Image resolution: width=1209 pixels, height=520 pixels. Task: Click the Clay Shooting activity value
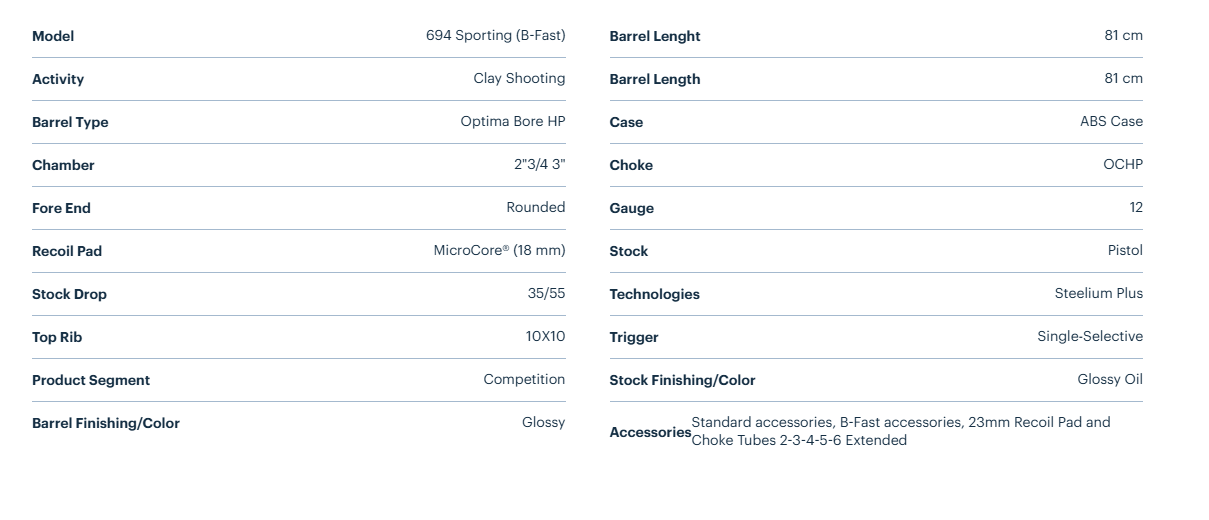point(519,78)
